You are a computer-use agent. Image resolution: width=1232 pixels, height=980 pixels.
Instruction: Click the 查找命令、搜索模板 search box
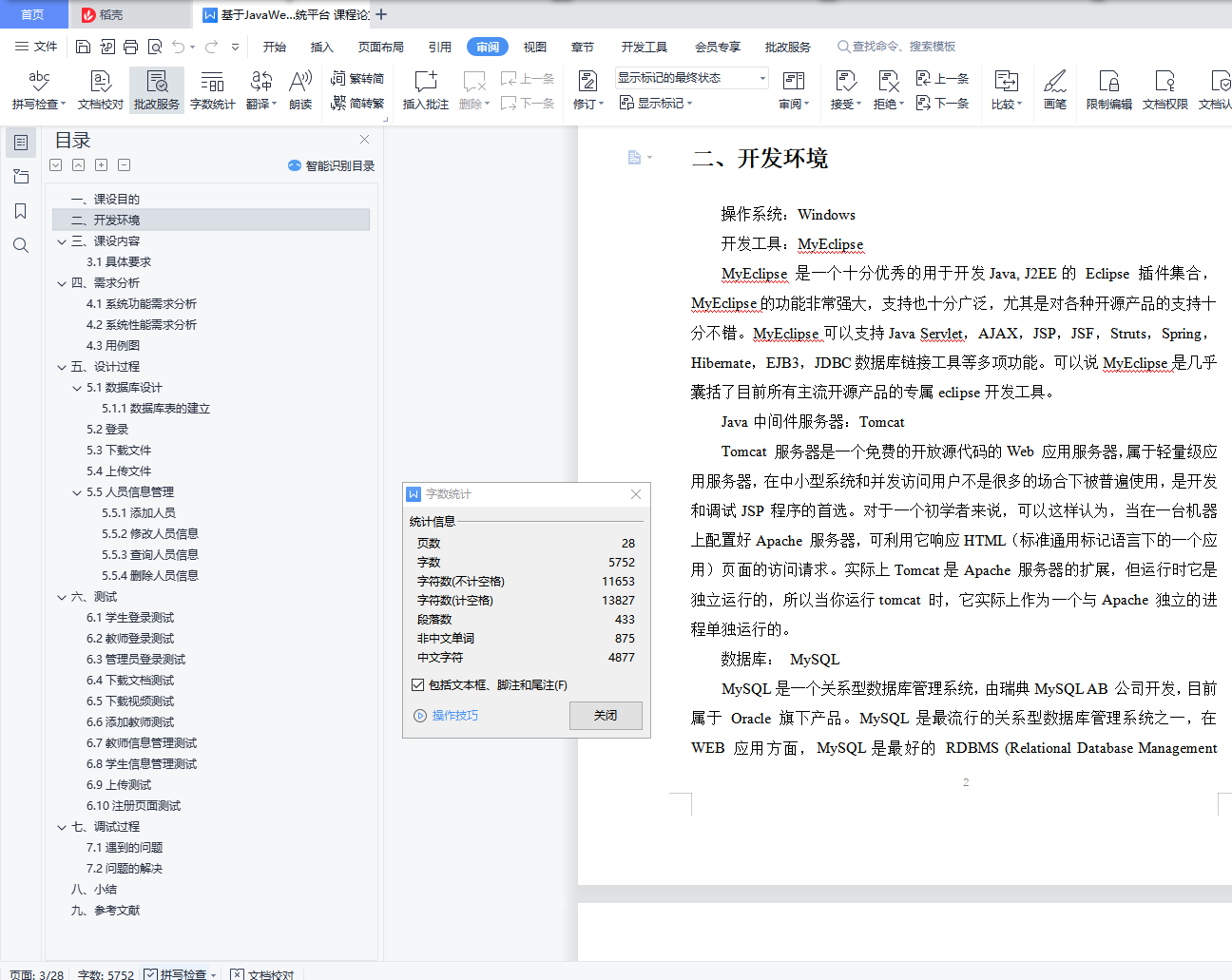pyautogui.click(x=896, y=47)
